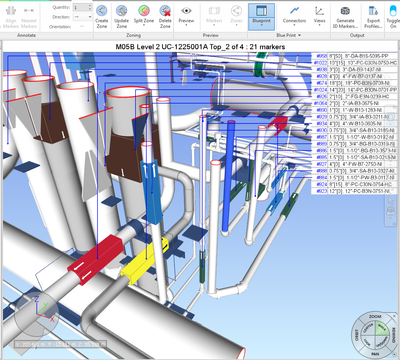Open the Blueprint dropdown arrow
The height and width of the screenshot is (360, 400).
pos(261,25)
